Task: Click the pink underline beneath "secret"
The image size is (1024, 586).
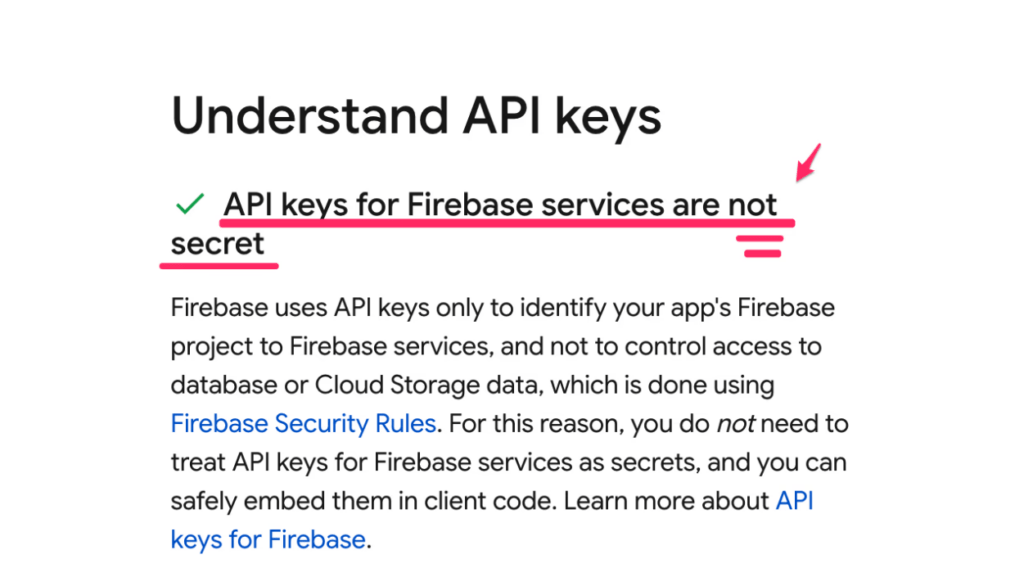Action: [x=219, y=266]
